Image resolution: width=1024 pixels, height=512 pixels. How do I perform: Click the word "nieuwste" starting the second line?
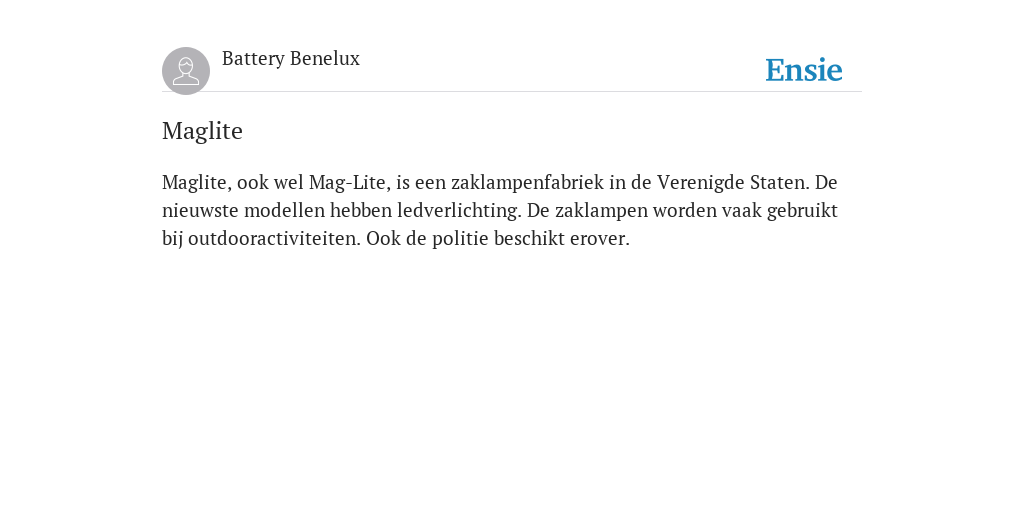200,211
